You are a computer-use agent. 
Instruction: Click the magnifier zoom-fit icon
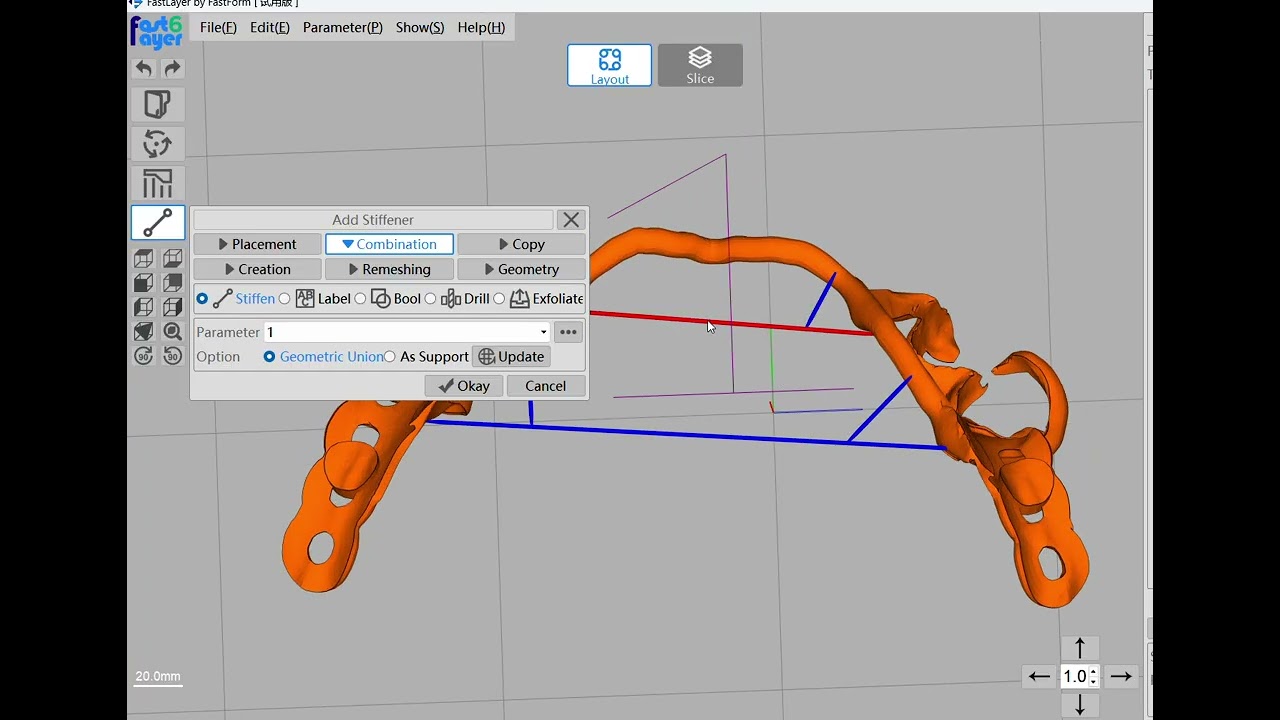(x=172, y=331)
